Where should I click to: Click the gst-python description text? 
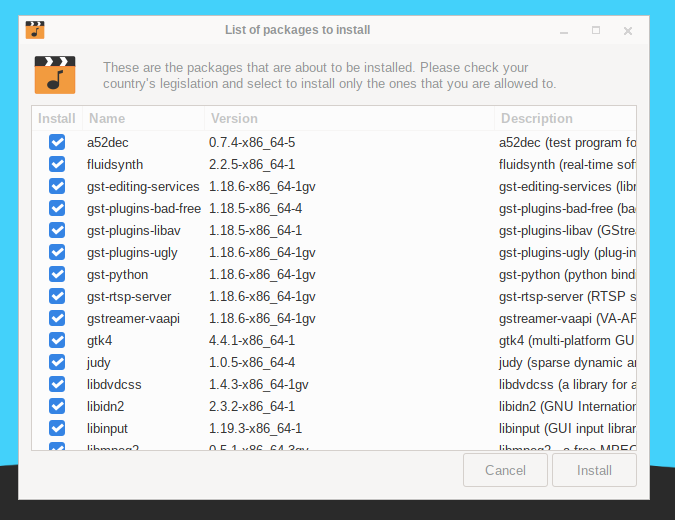coord(567,275)
